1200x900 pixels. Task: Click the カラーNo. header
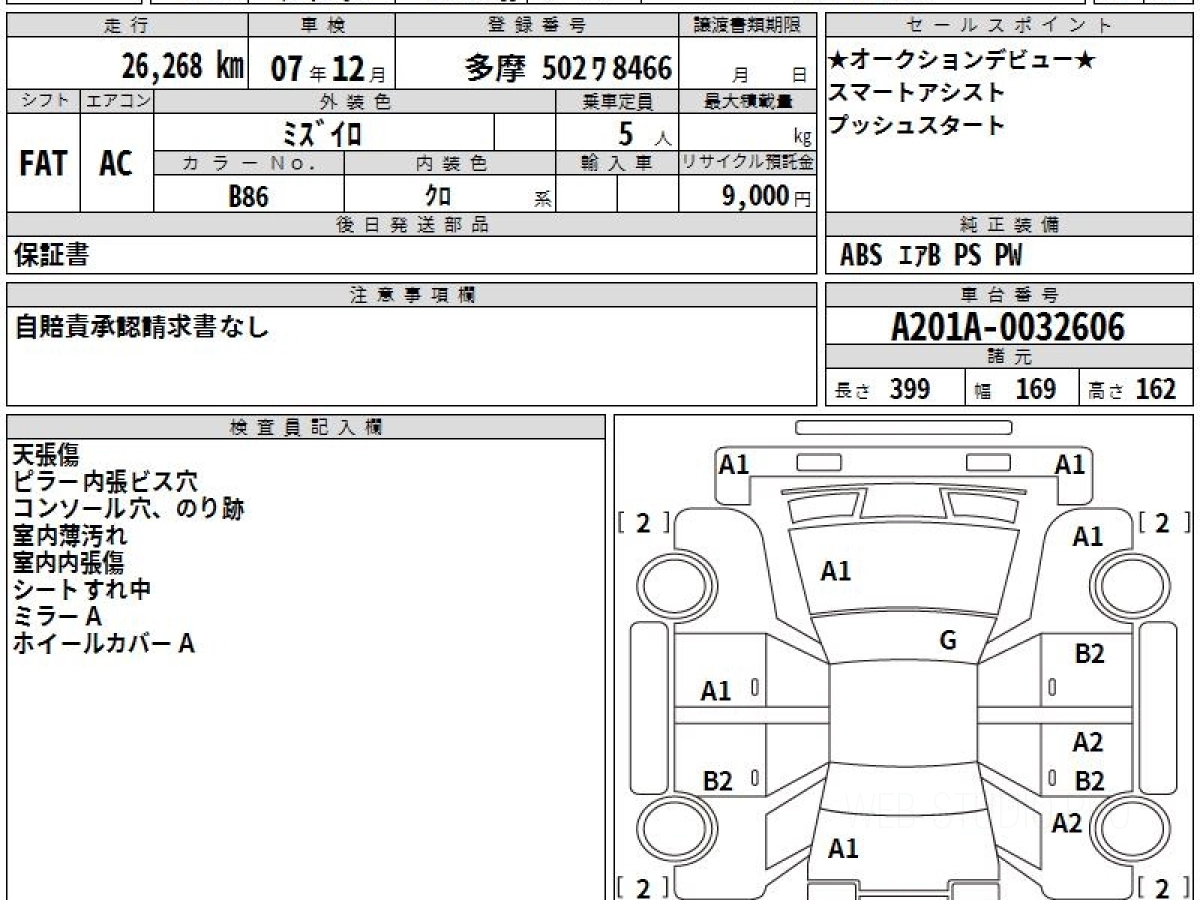click(249, 163)
